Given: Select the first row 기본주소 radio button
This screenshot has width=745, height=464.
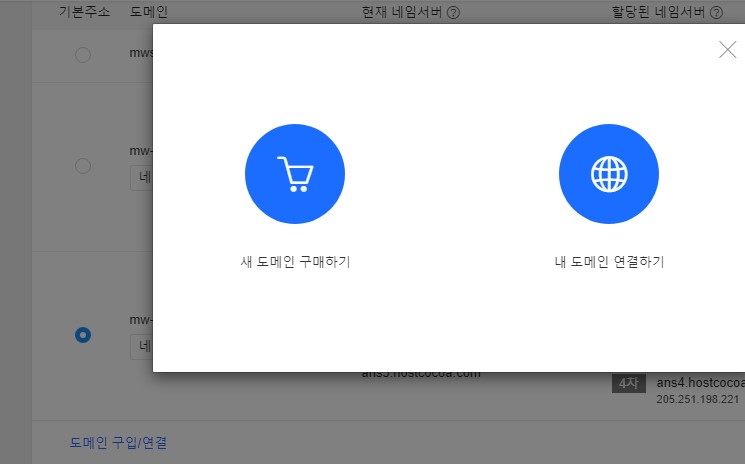Looking at the screenshot, I should [83, 55].
